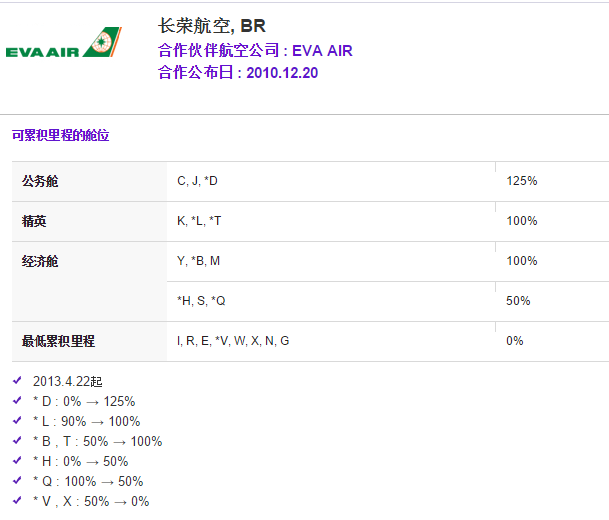Click the 合作公布日 : 2010.12.20 text
The width and height of the screenshot is (609, 520).
pos(238,73)
